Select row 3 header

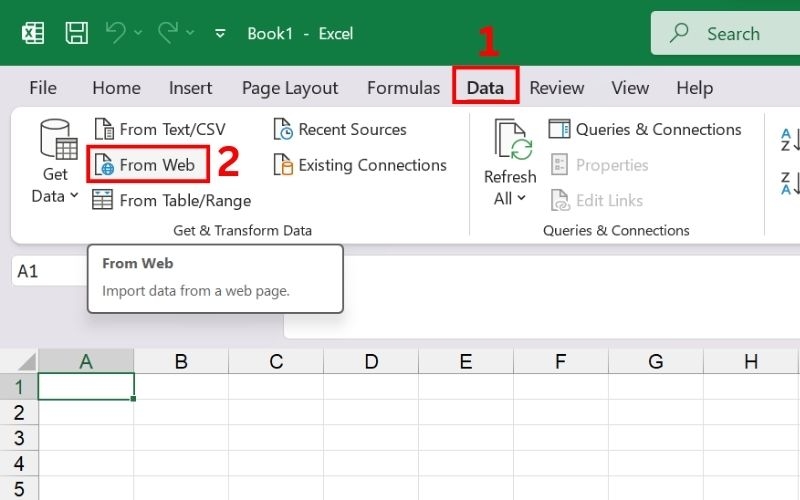(19, 438)
